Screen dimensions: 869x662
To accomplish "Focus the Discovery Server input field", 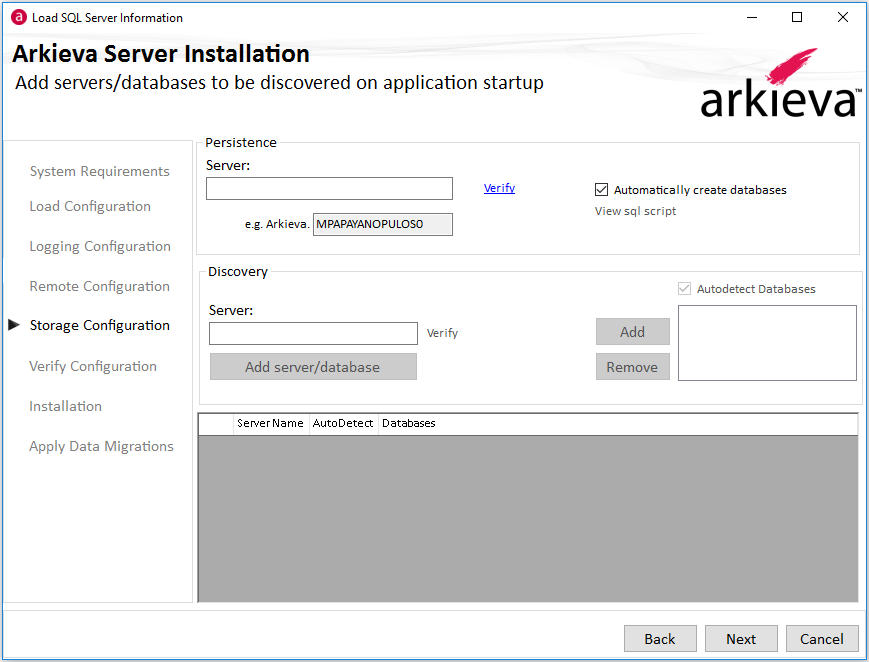I will (x=313, y=333).
